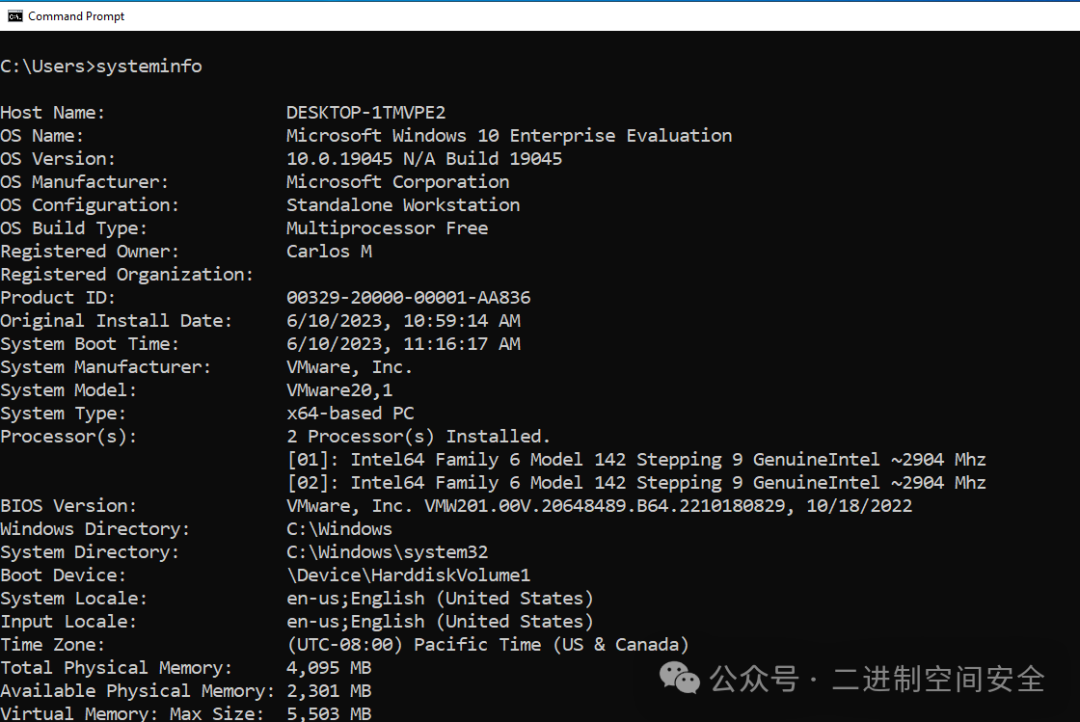Click the registered owner "Carlos M"

click(329, 251)
